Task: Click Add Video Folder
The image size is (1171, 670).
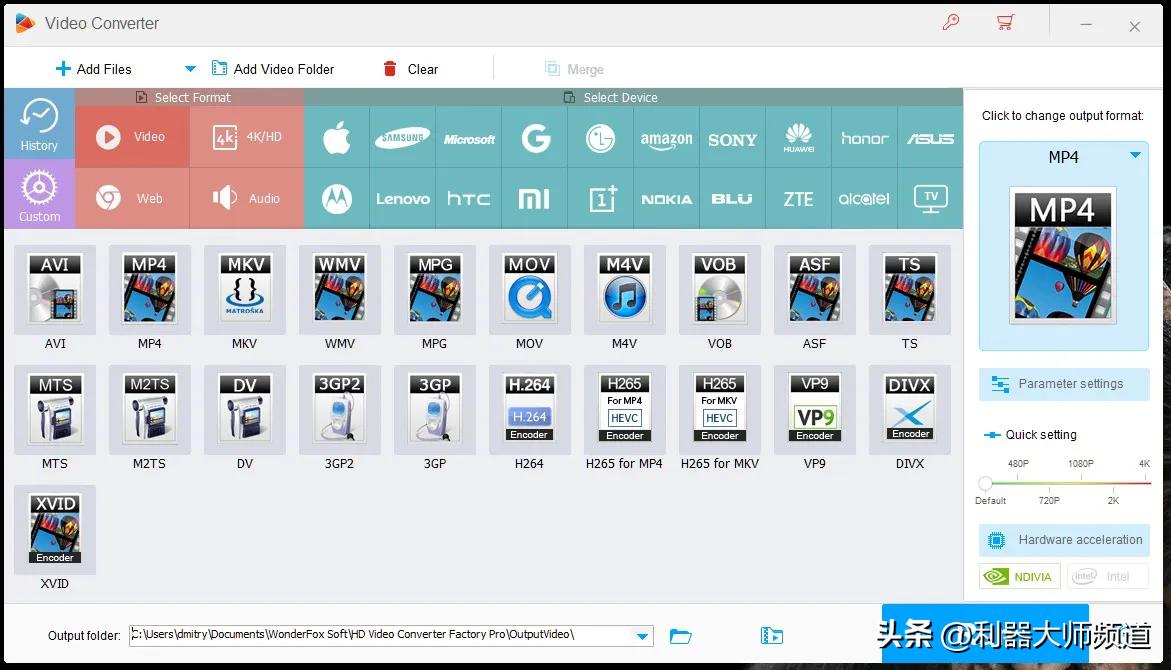Action: 273,69
